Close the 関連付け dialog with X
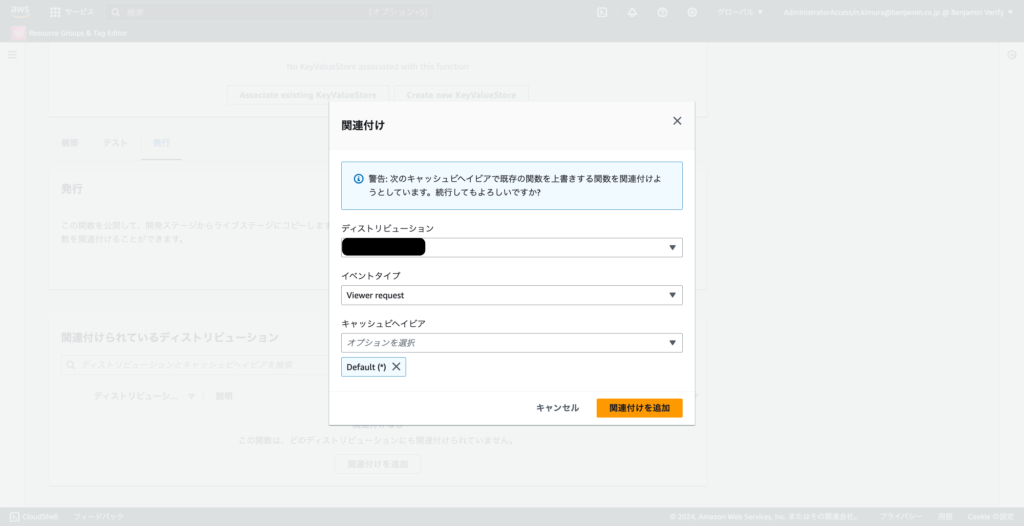1024x526 pixels. pyautogui.click(x=677, y=121)
